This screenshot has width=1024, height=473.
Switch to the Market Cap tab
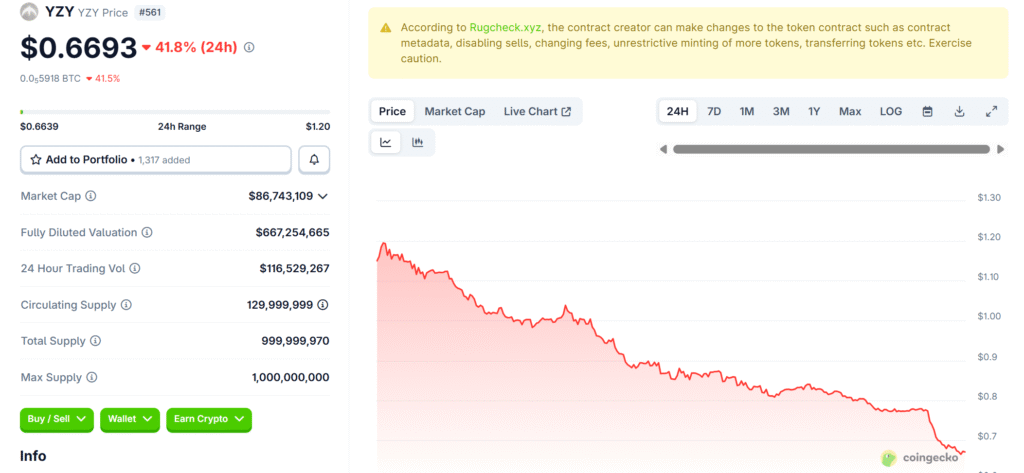coord(454,111)
